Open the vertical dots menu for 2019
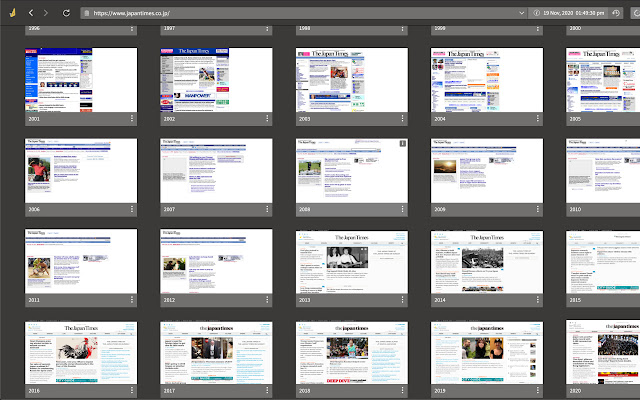Screen dimensions: 640x400 537,390
